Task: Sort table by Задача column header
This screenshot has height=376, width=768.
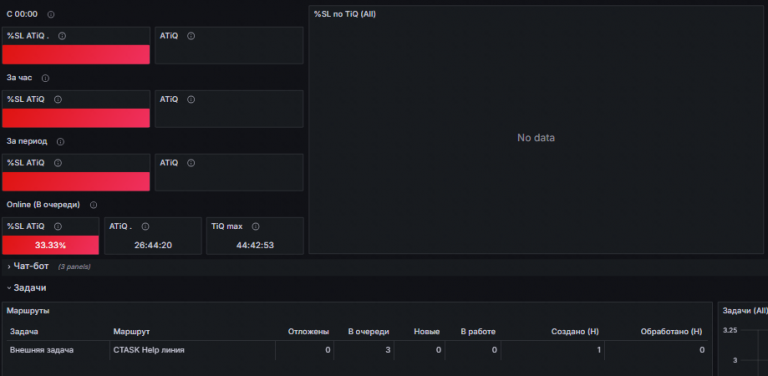Action: click(24, 331)
